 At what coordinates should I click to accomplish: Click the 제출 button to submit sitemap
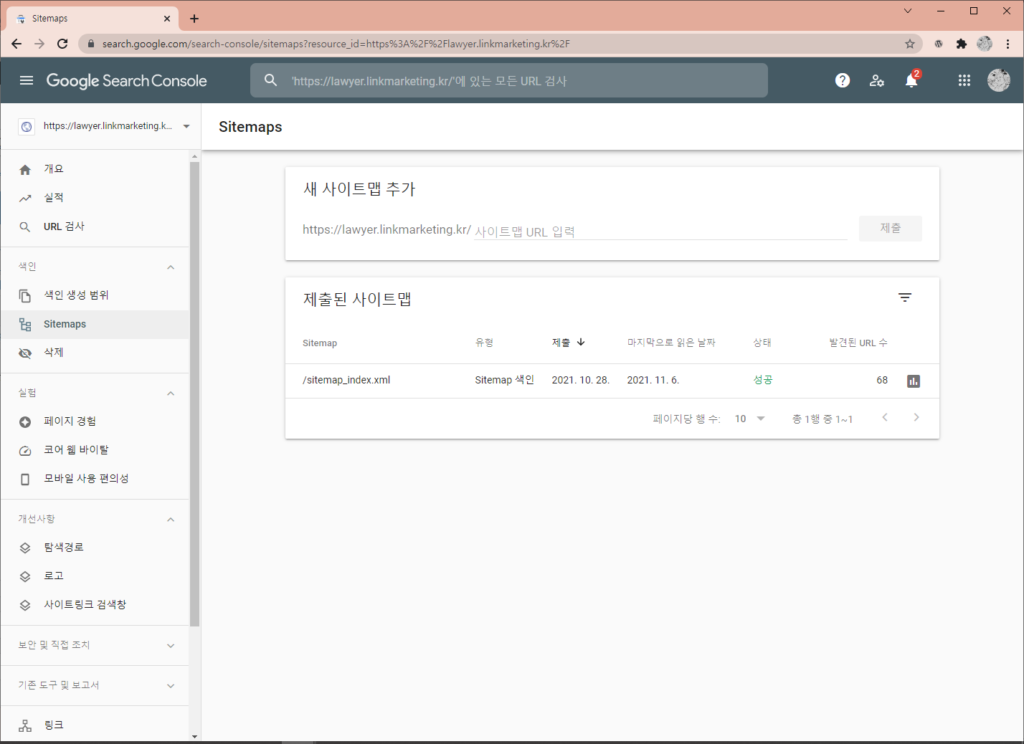[890, 228]
